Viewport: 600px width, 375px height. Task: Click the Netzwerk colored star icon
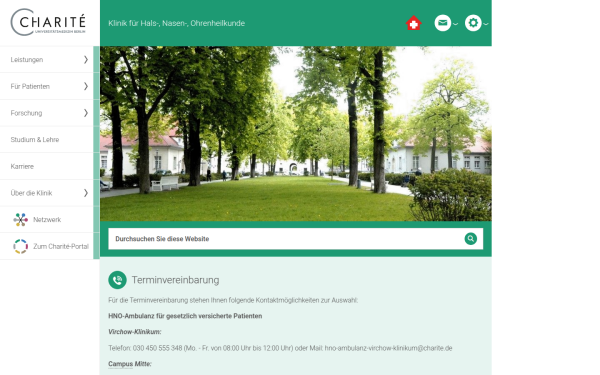[21, 220]
